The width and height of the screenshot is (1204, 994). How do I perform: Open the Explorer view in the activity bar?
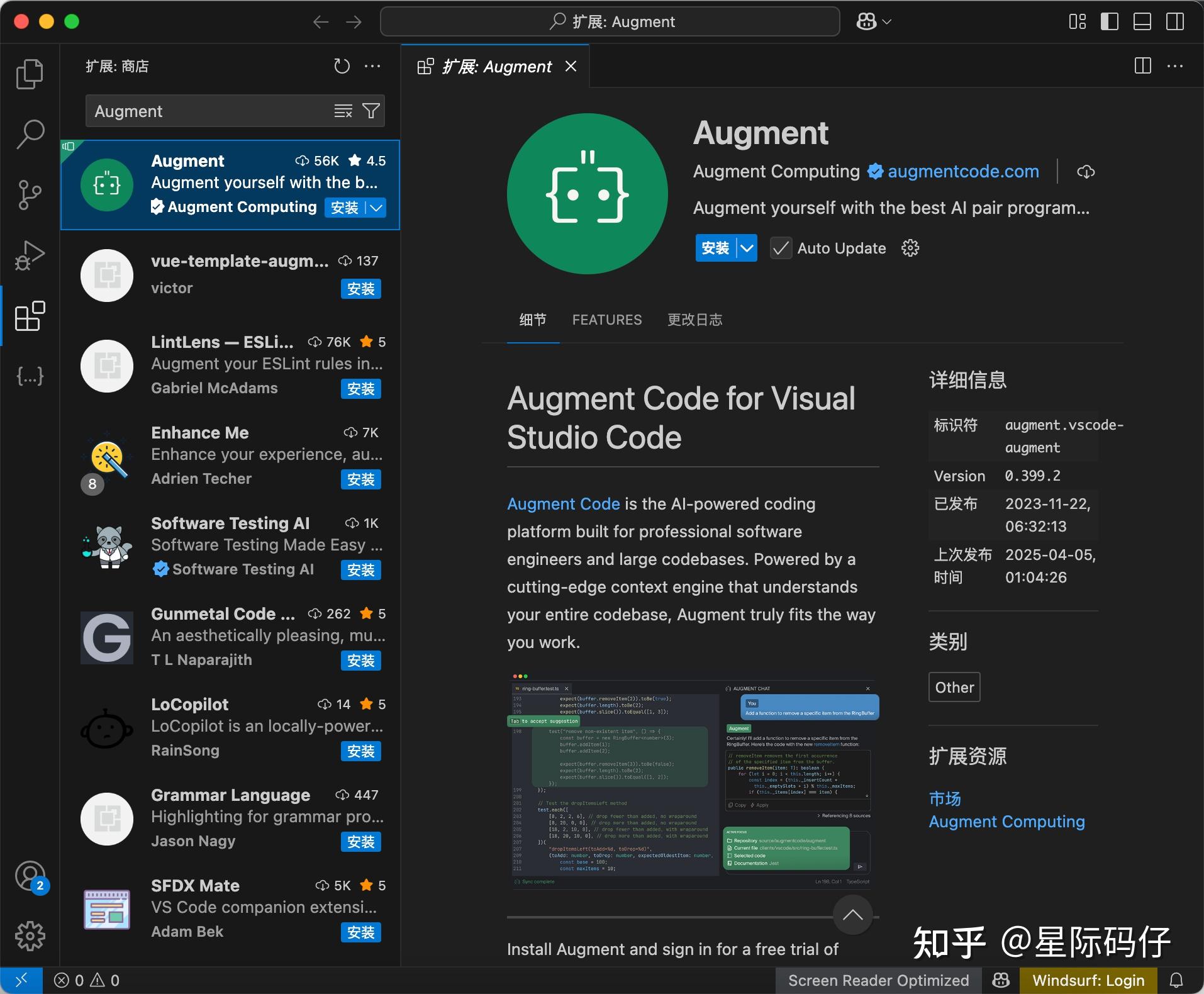coord(29,74)
